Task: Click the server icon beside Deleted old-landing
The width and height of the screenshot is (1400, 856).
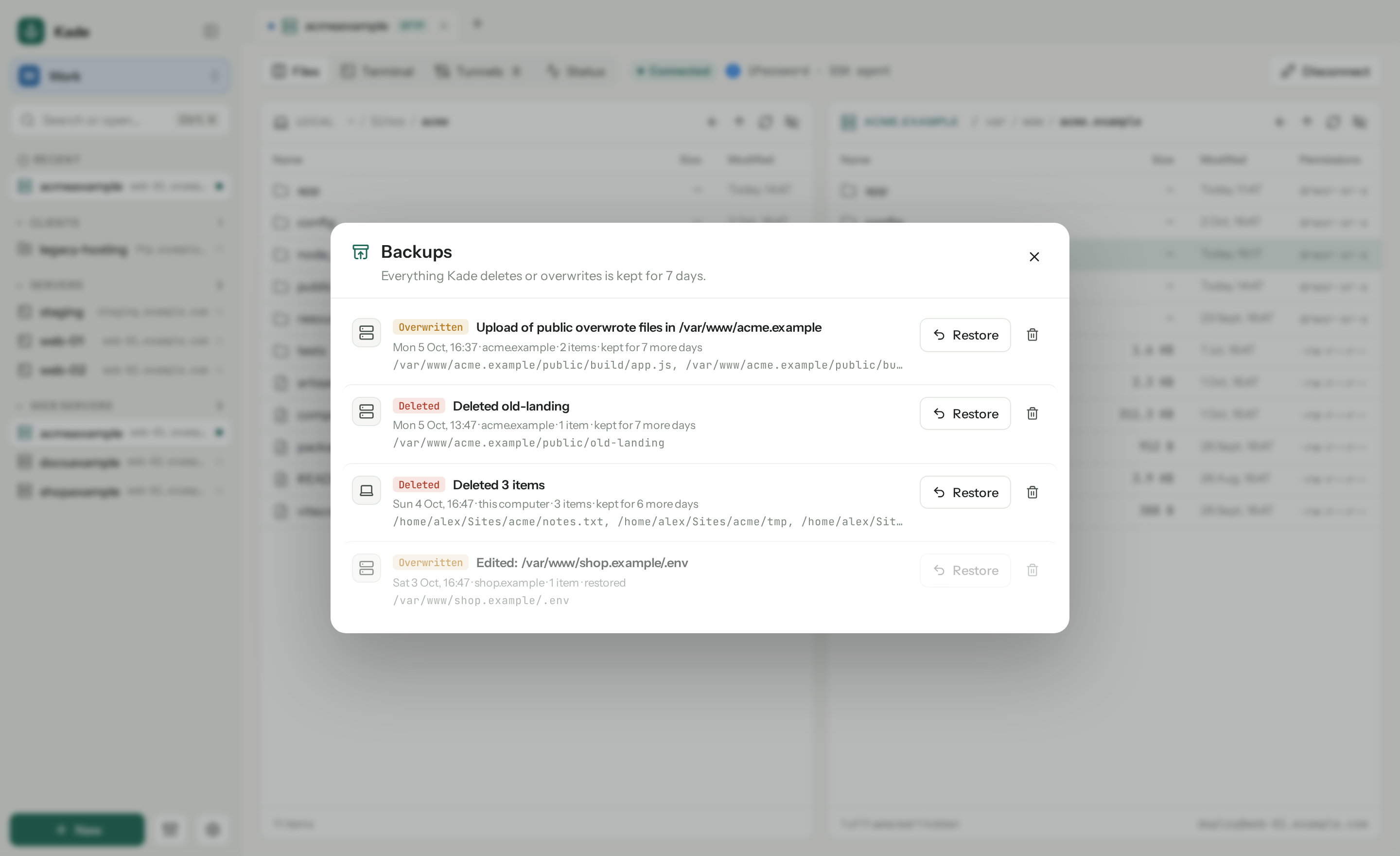Action: tap(367, 411)
